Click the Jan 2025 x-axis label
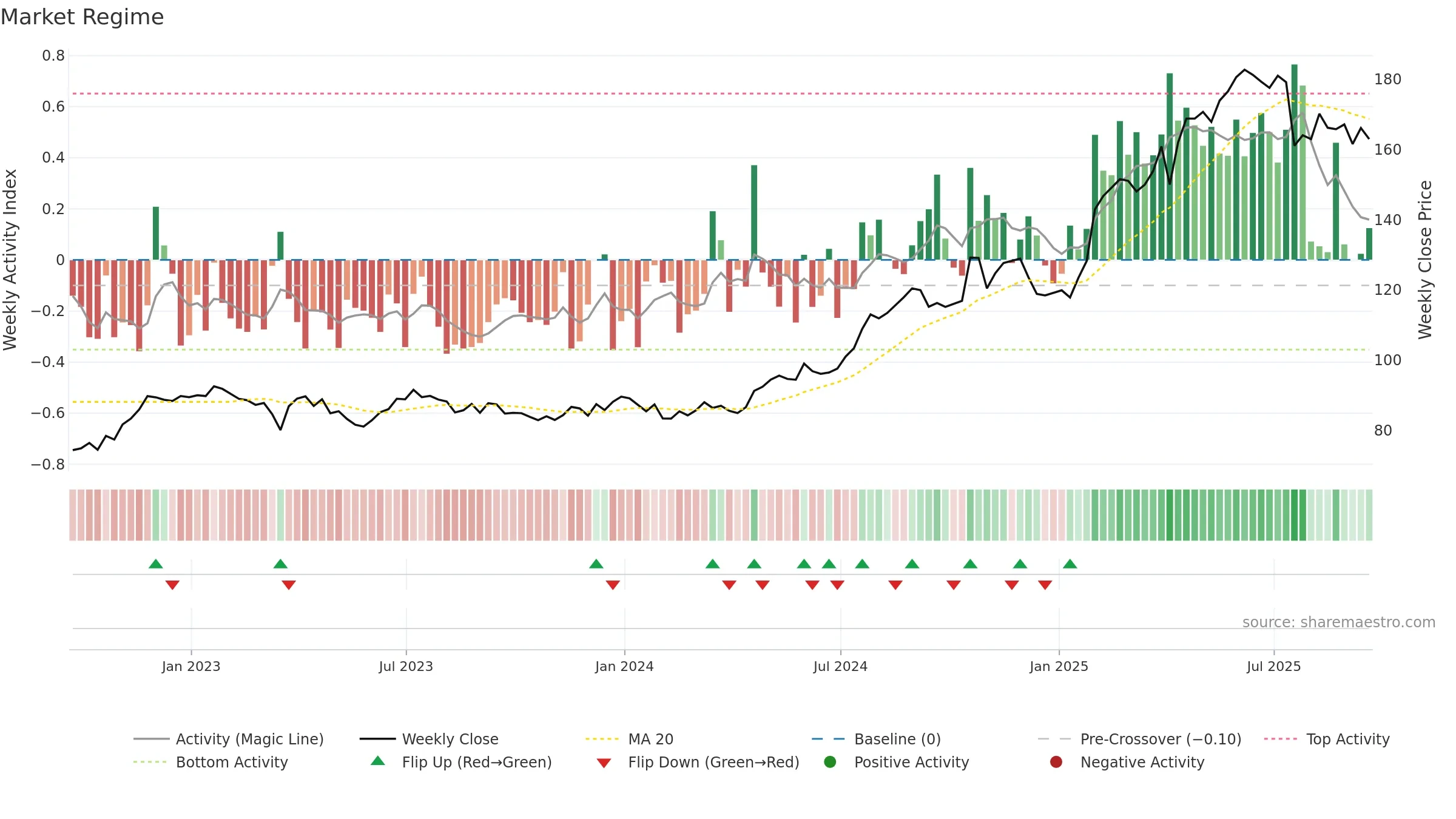The width and height of the screenshot is (1456, 819). [1059, 666]
